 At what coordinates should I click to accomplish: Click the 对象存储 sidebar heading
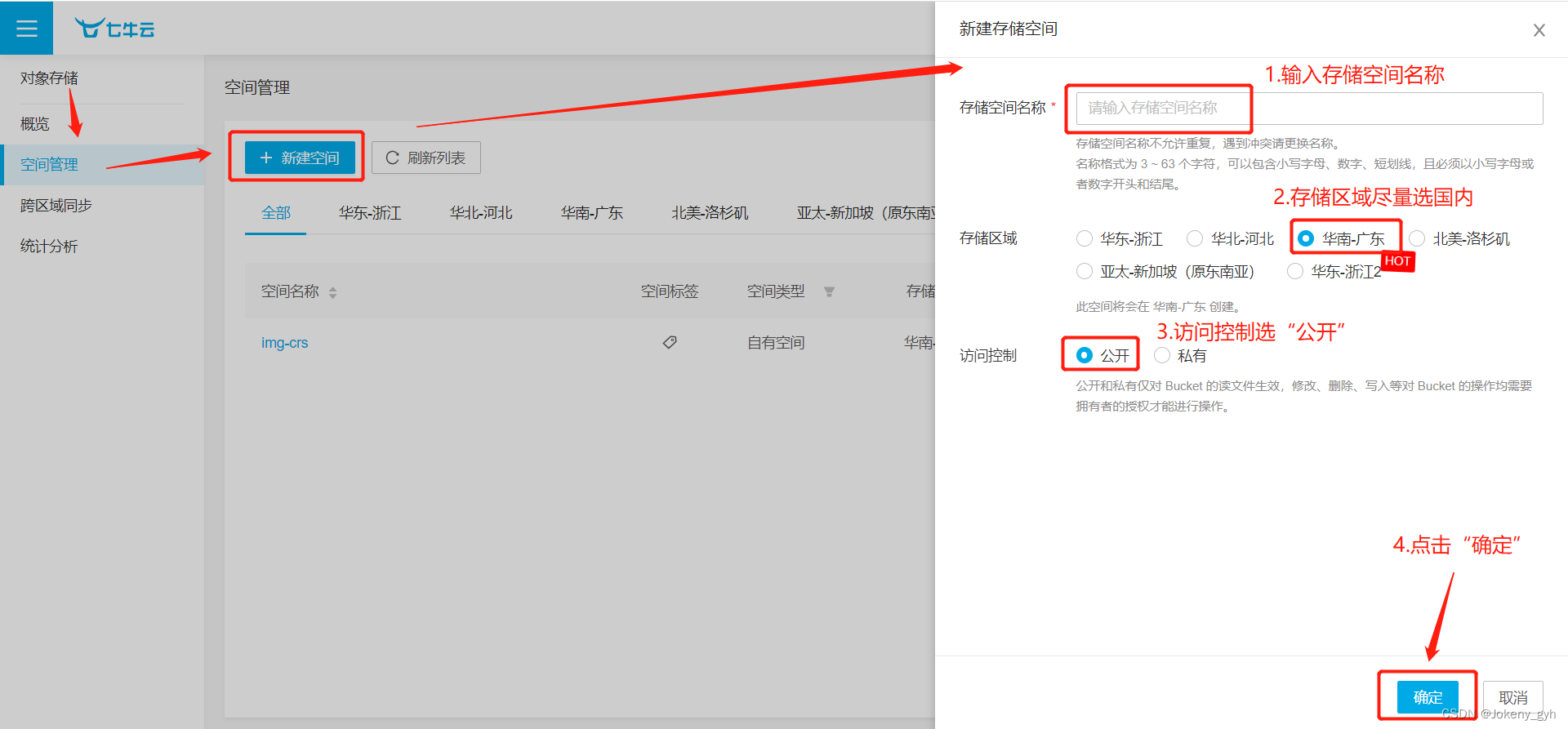[49, 78]
